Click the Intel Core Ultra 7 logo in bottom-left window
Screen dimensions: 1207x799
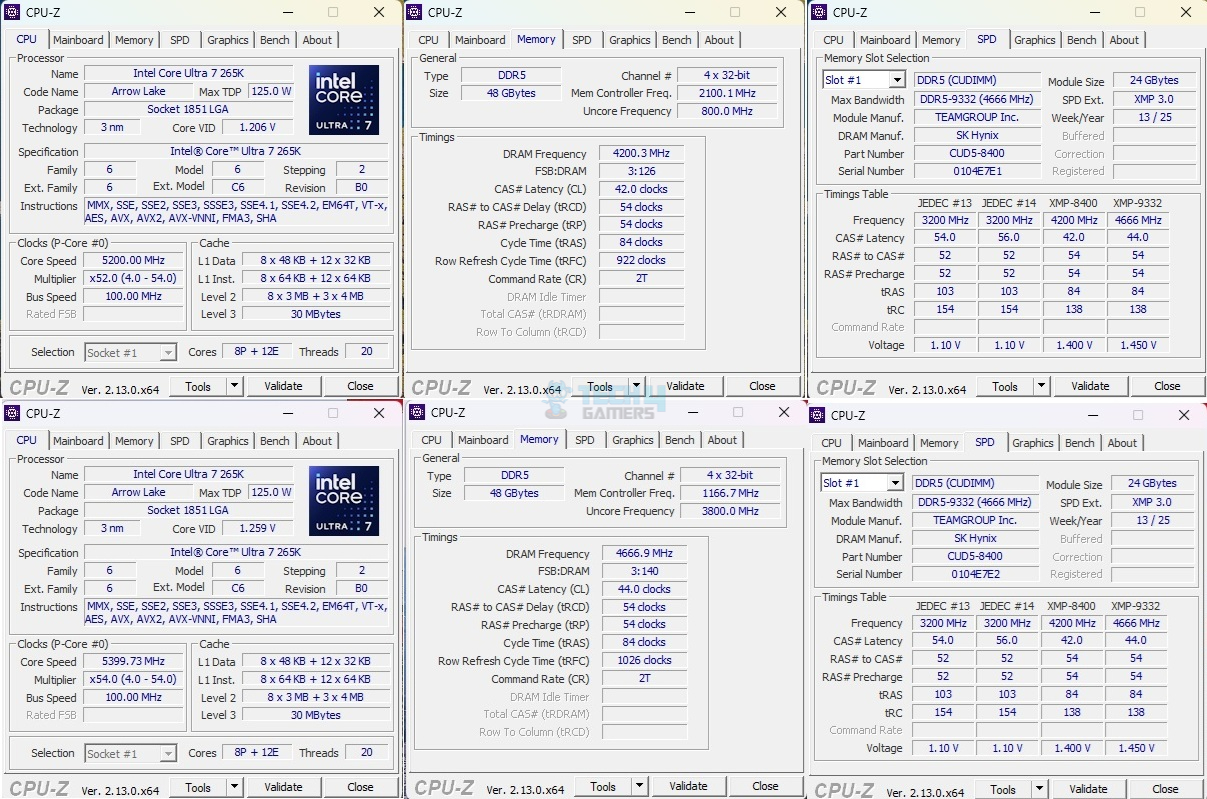coord(344,501)
